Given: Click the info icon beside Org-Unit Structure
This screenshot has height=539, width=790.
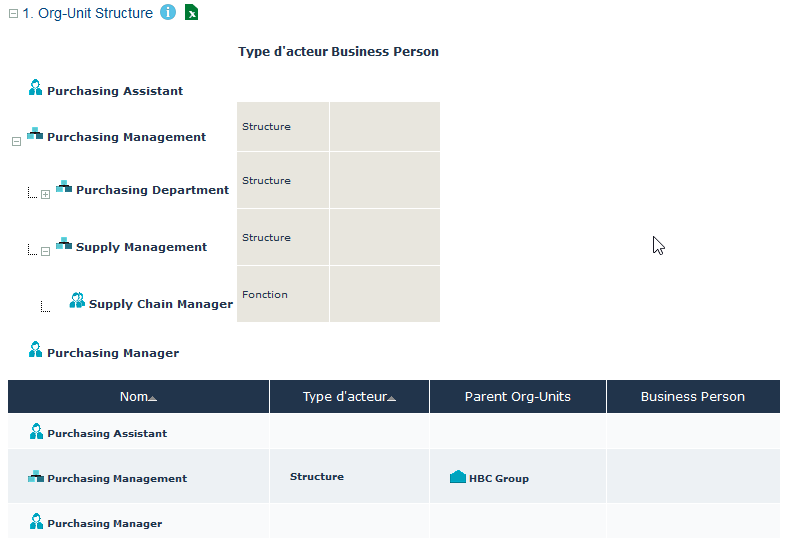Looking at the screenshot, I should click(168, 13).
